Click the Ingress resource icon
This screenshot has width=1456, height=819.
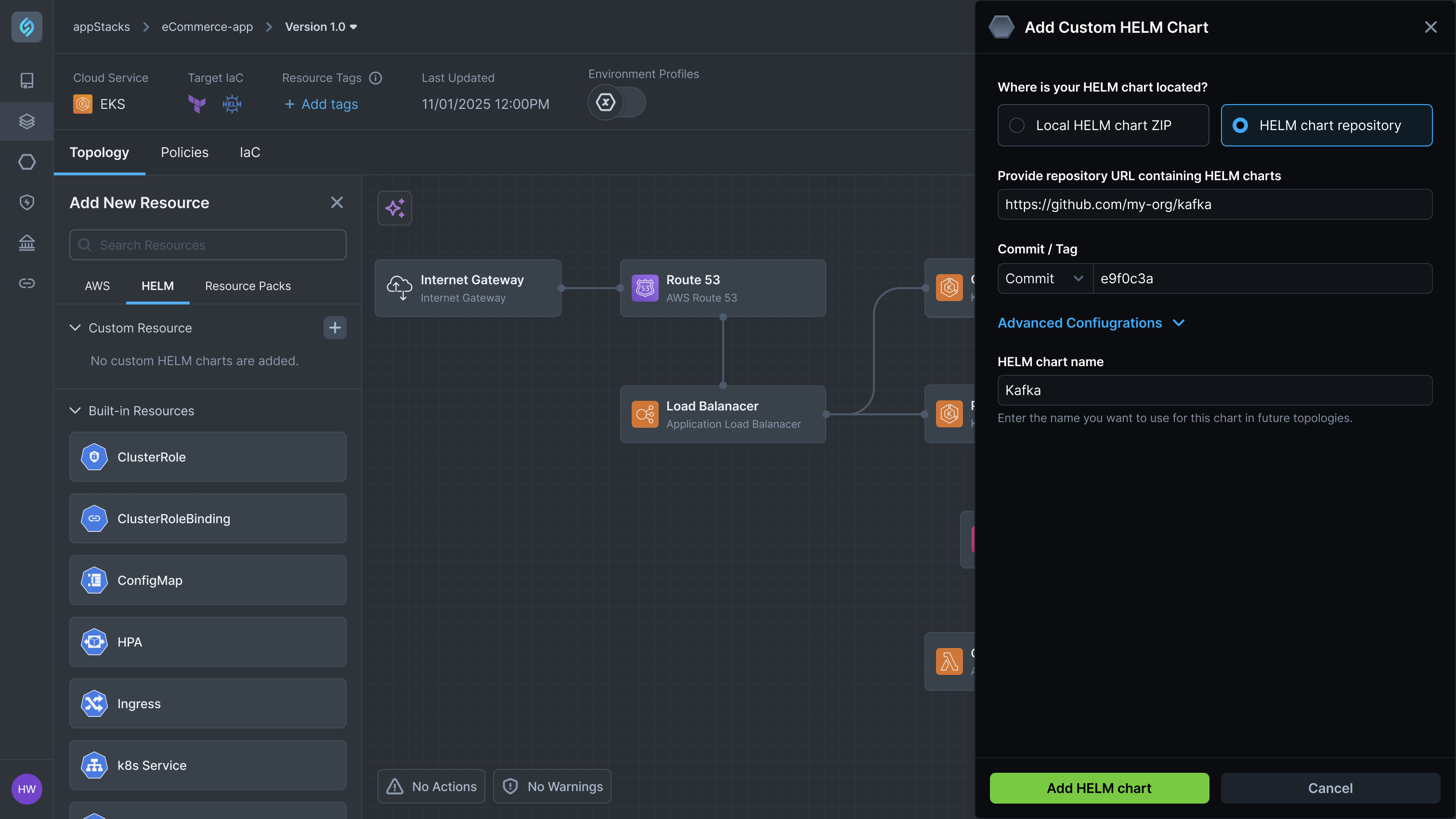(x=94, y=703)
